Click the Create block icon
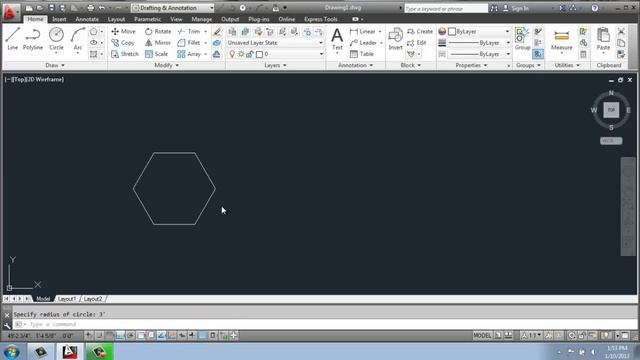640x360 pixels. pos(420,31)
